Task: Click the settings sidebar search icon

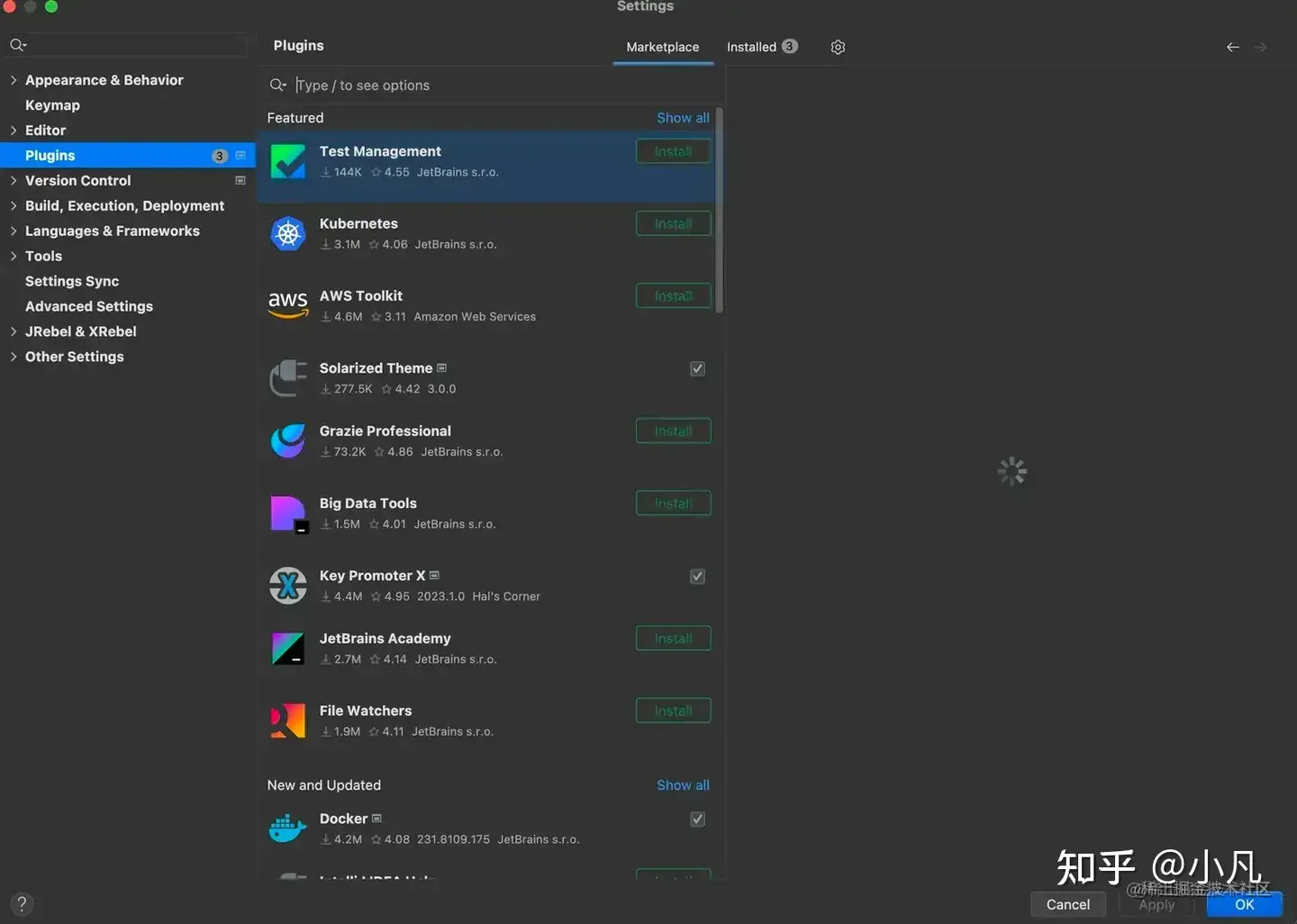Action: (17, 44)
